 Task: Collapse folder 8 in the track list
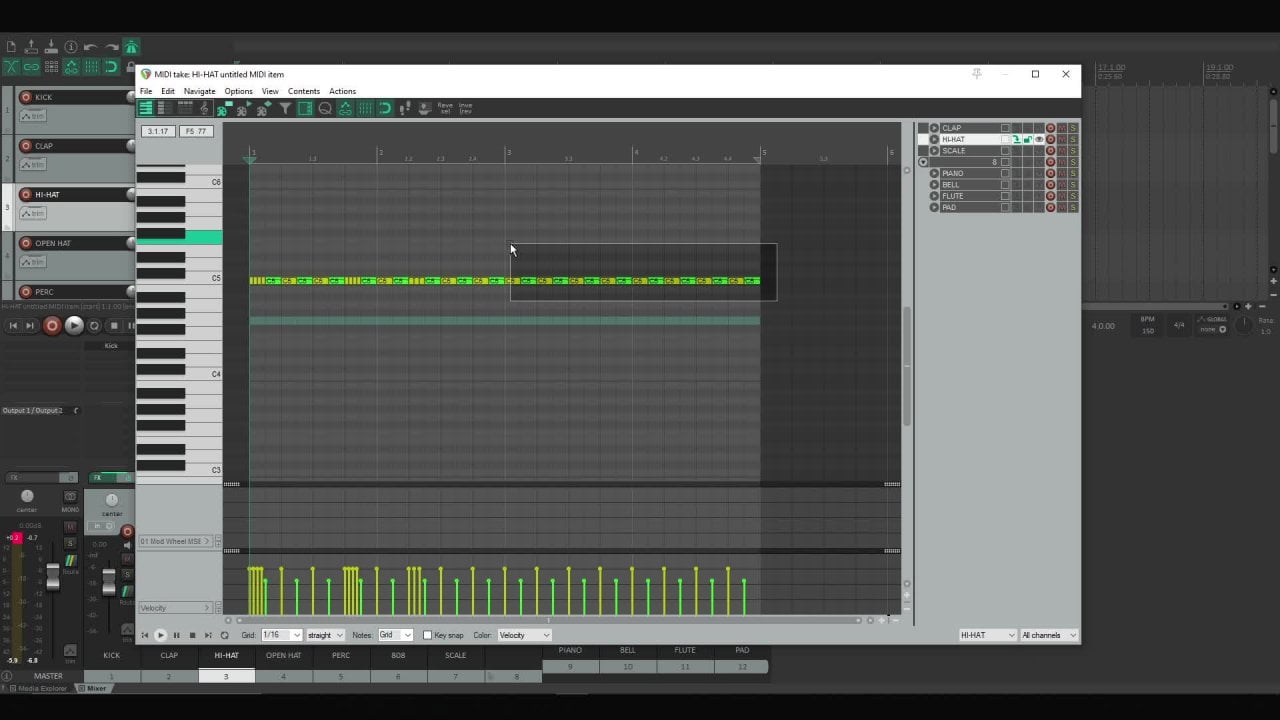point(923,162)
